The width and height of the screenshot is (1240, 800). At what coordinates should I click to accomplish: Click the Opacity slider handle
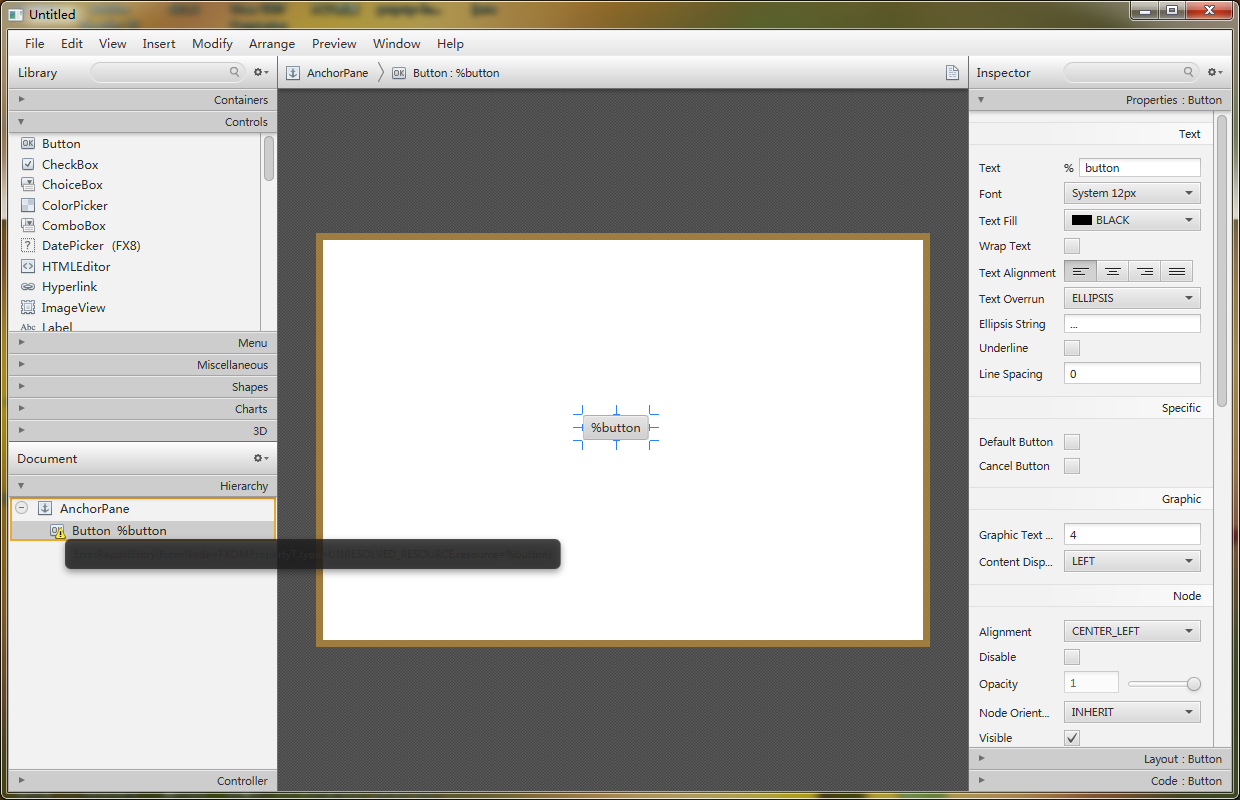pyautogui.click(x=1193, y=684)
